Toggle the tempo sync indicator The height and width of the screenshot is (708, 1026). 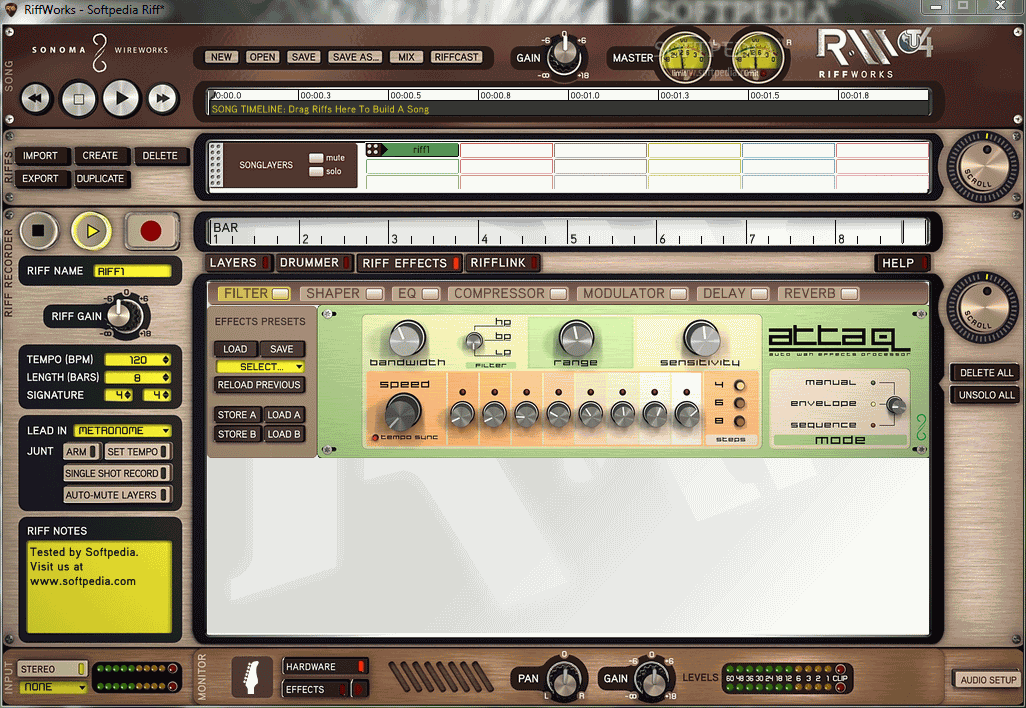(376, 438)
